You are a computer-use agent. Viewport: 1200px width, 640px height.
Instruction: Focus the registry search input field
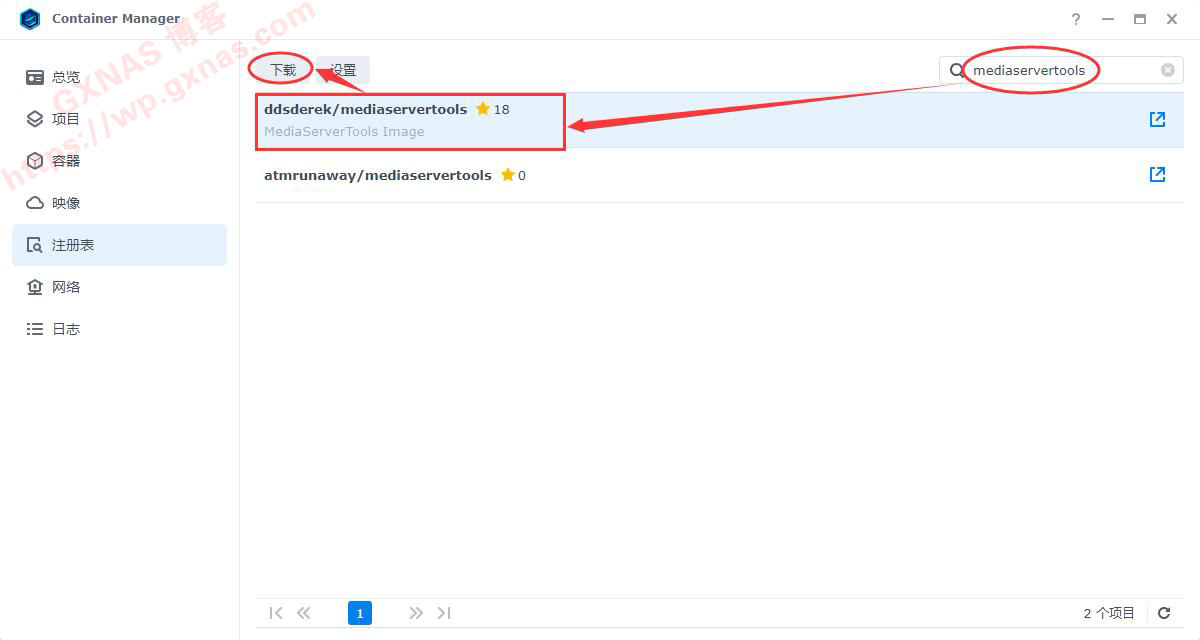pyautogui.click(x=1060, y=70)
